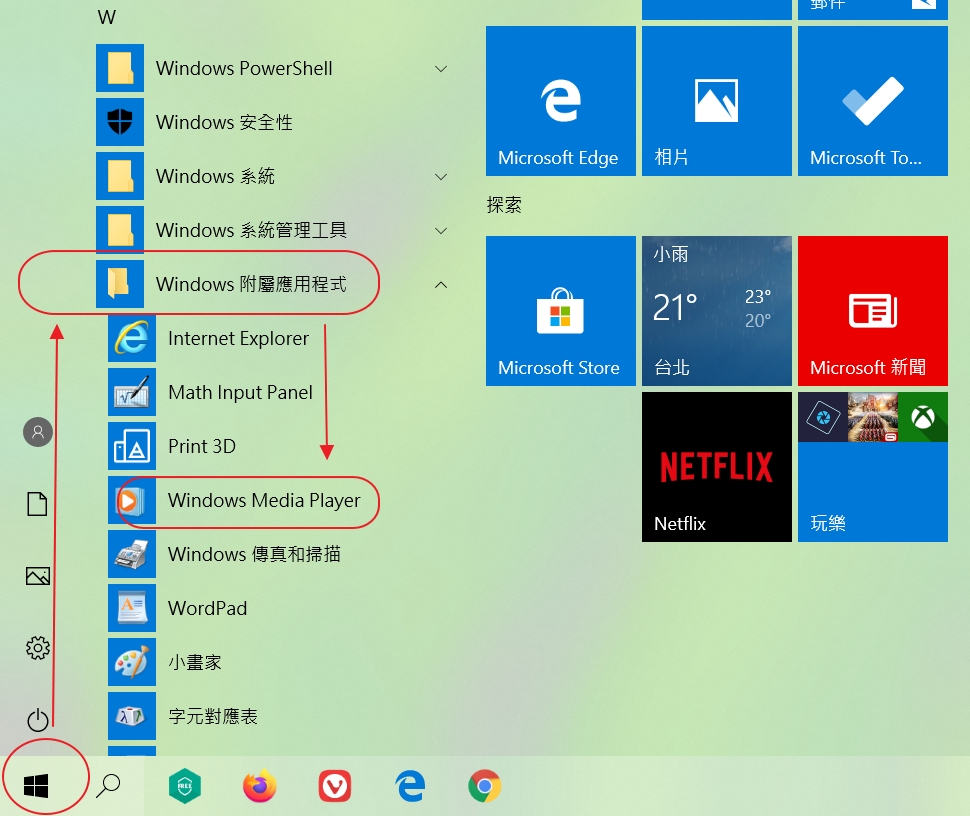Launch Print 3D app

tap(202, 446)
